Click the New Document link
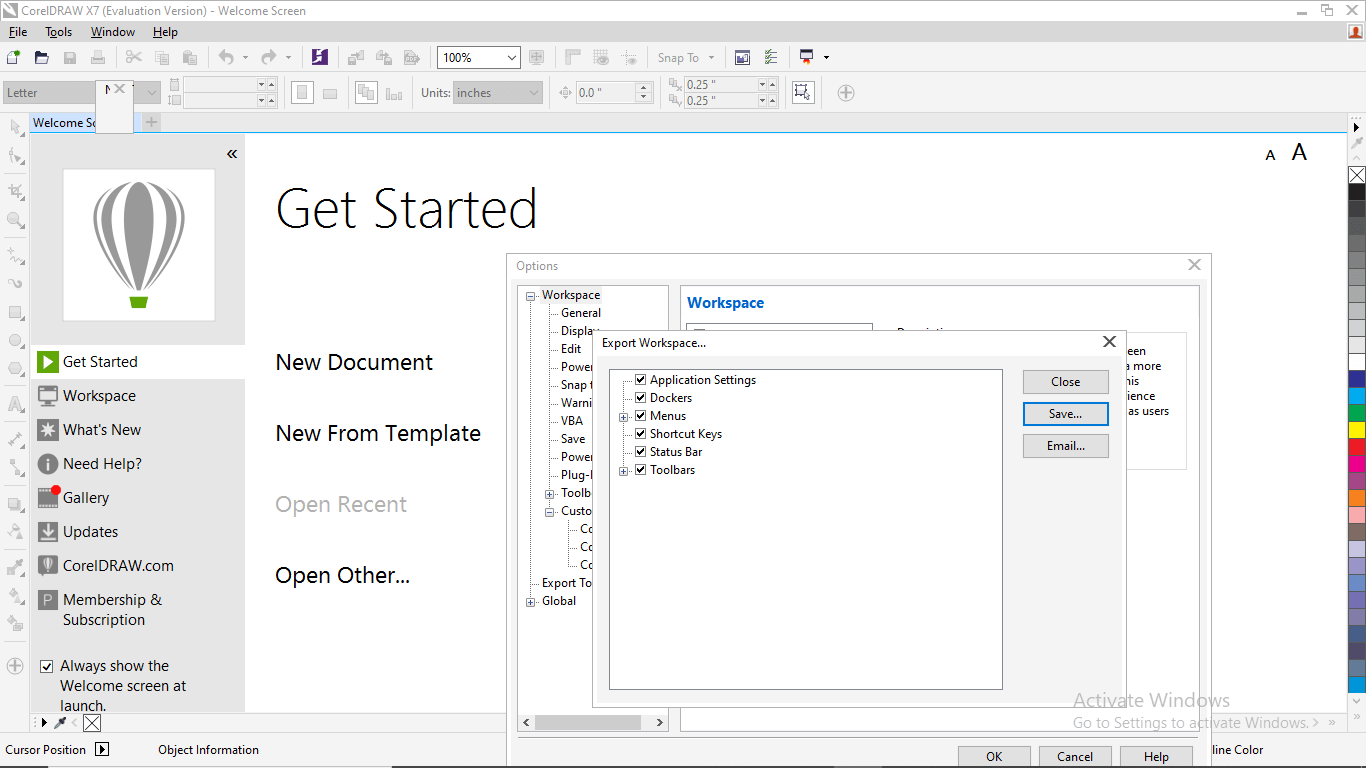 pos(354,363)
